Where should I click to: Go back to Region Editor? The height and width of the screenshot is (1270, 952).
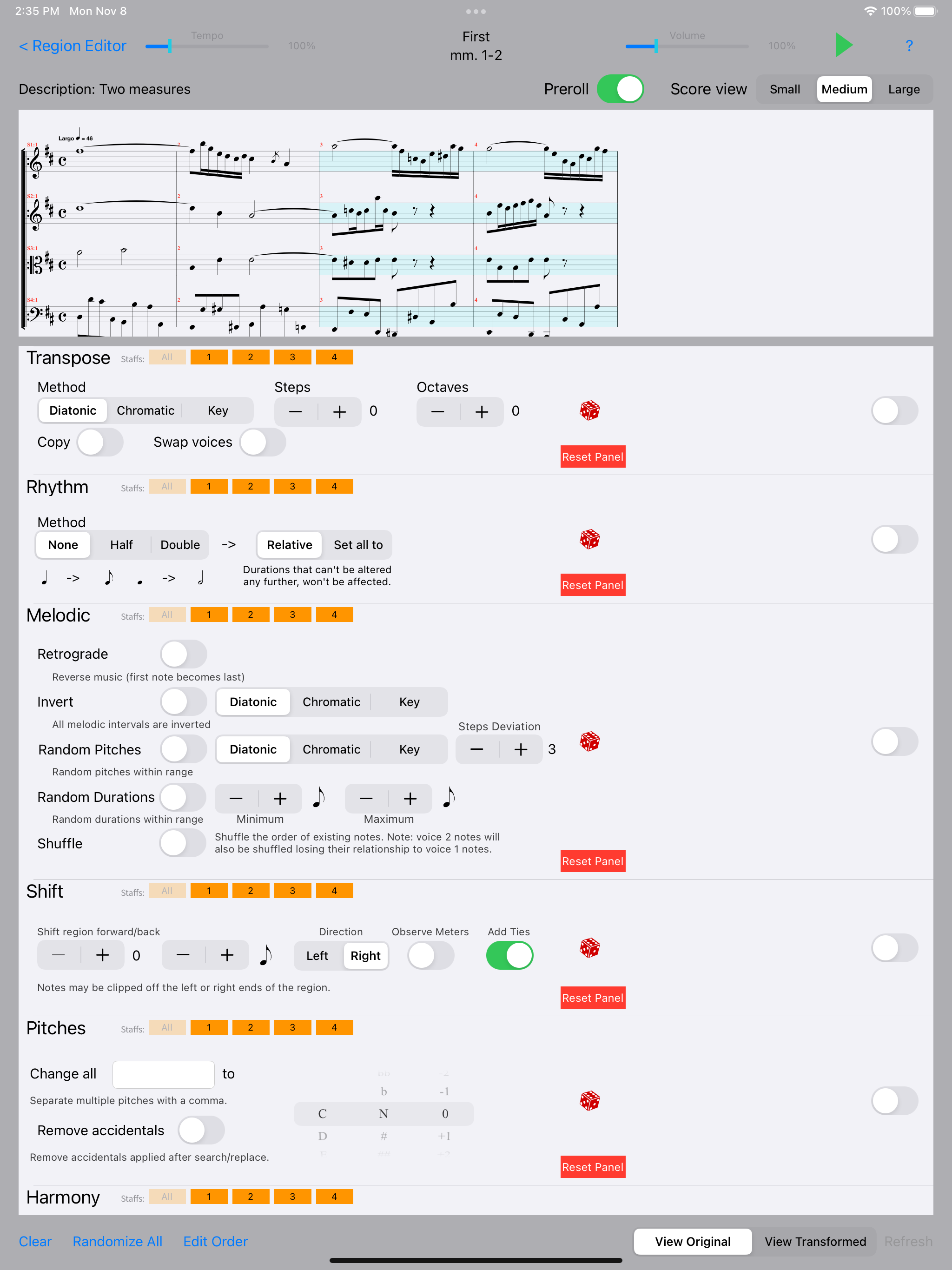pos(73,46)
